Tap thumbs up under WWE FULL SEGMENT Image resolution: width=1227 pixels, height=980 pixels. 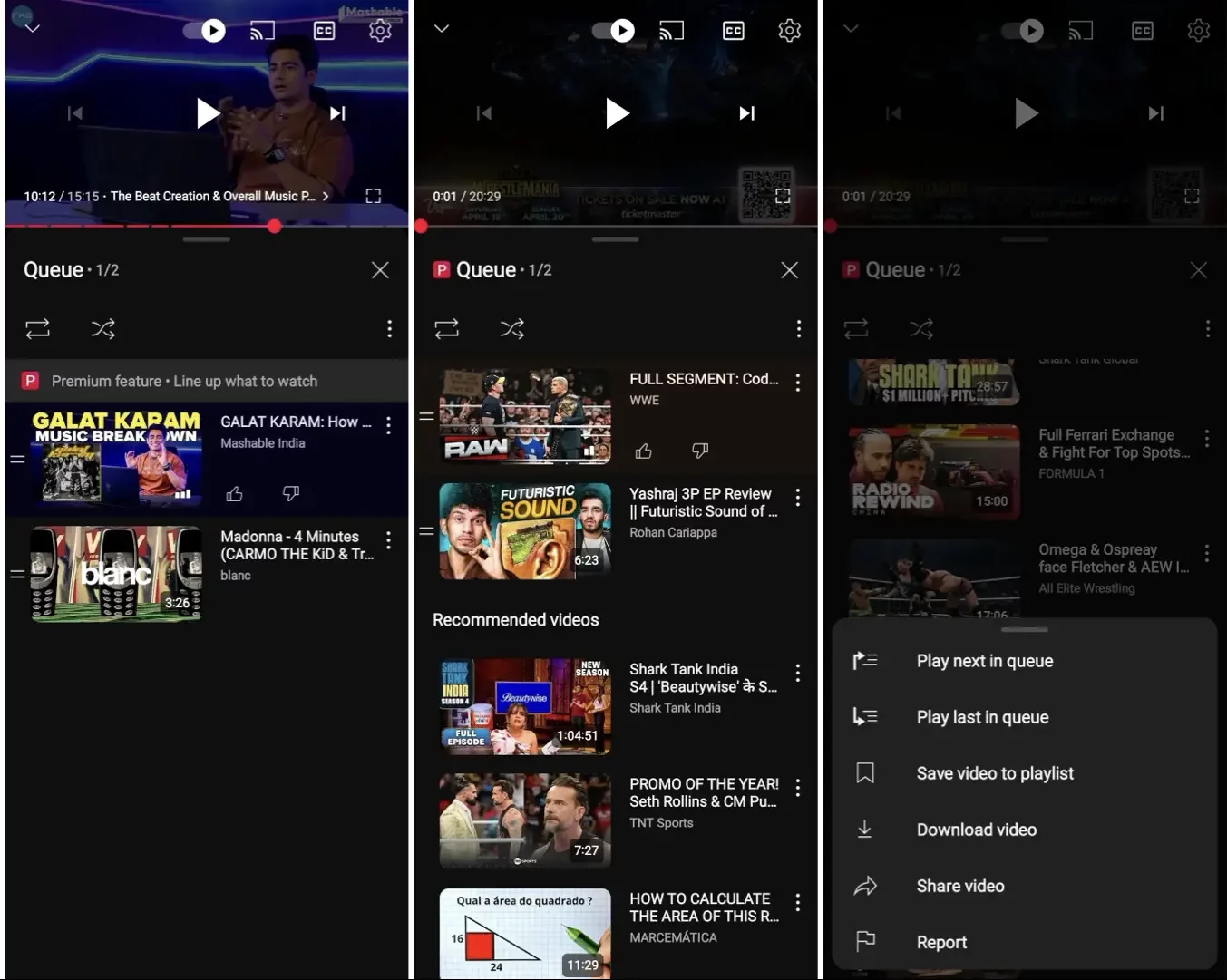click(x=643, y=451)
